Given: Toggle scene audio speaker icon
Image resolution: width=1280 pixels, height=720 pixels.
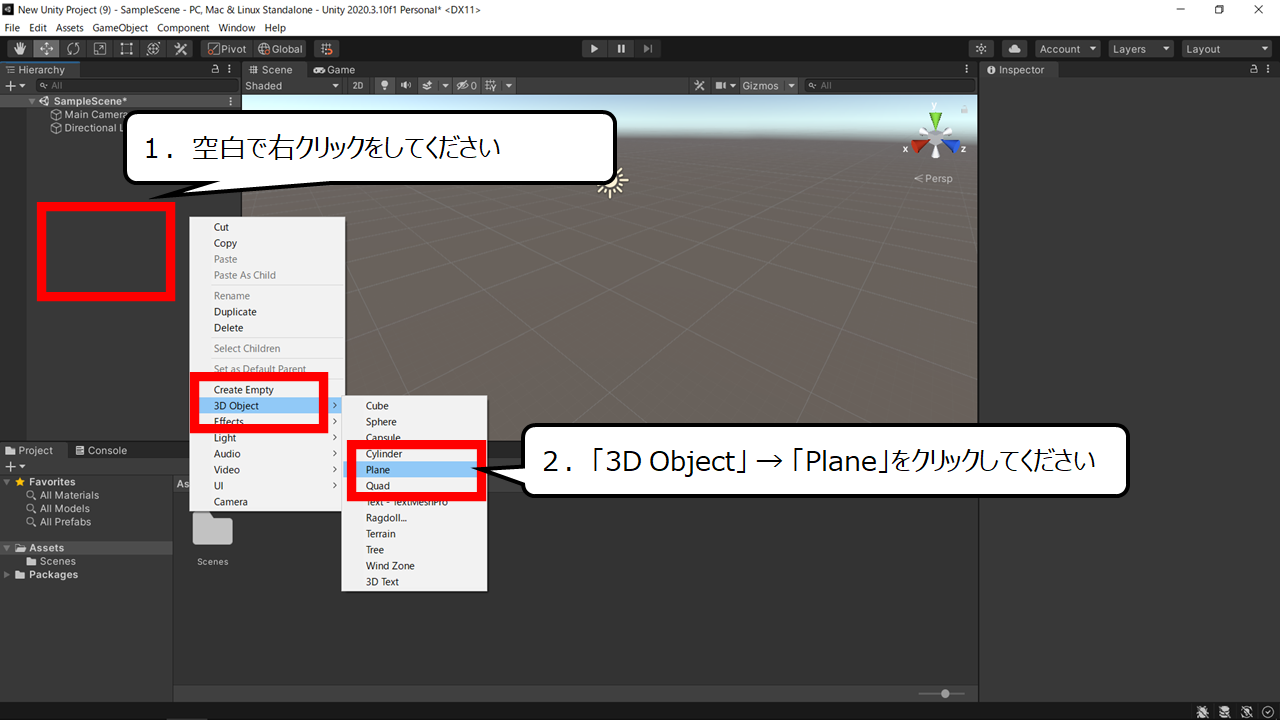Looking at the screenshot, I should (x=406, y=86).
